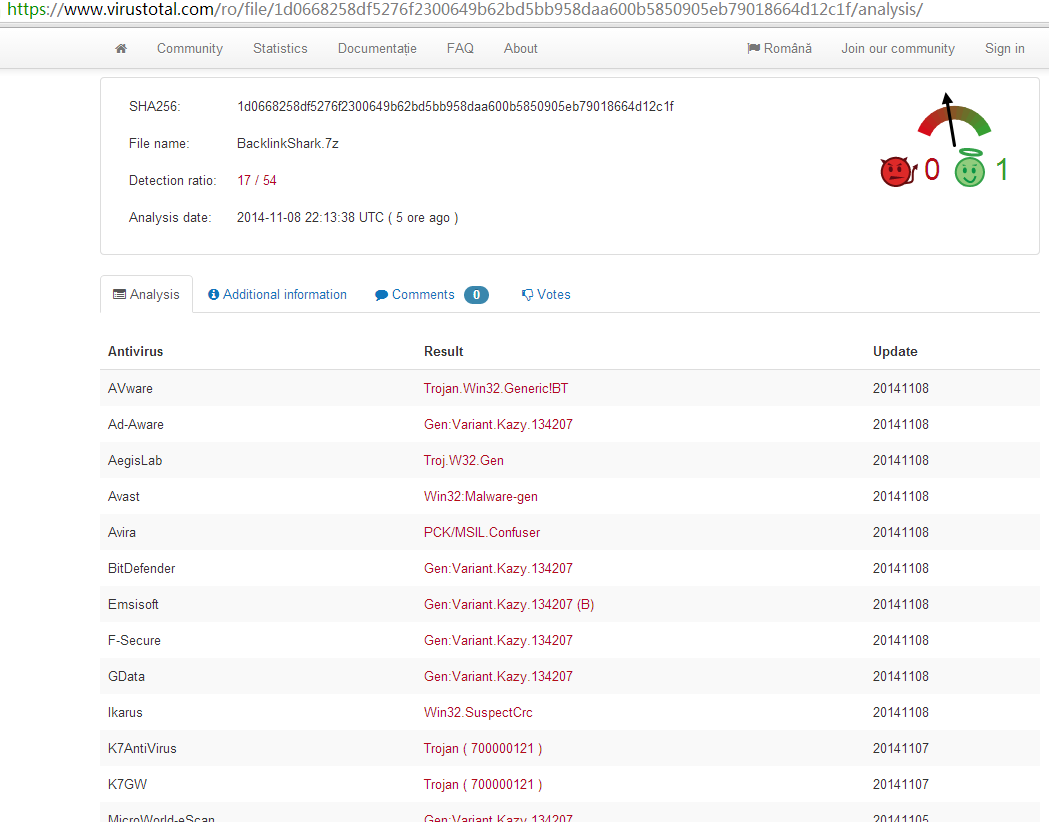
Task: Click the GData antivirus row name
Action: (126, 677)
